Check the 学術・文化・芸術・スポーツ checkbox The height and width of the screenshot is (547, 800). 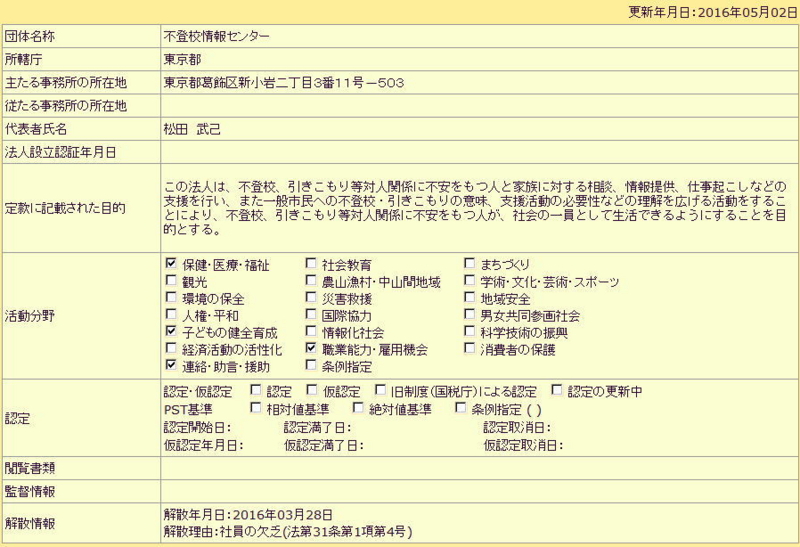click(x=470, y=280)
